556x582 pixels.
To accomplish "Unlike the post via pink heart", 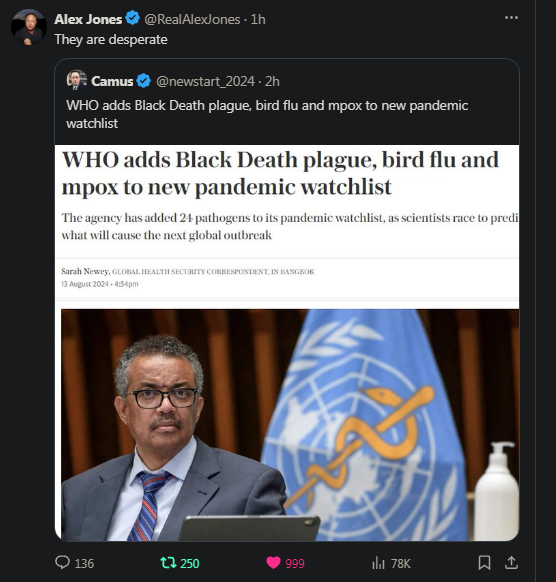I will click(274, 563).
